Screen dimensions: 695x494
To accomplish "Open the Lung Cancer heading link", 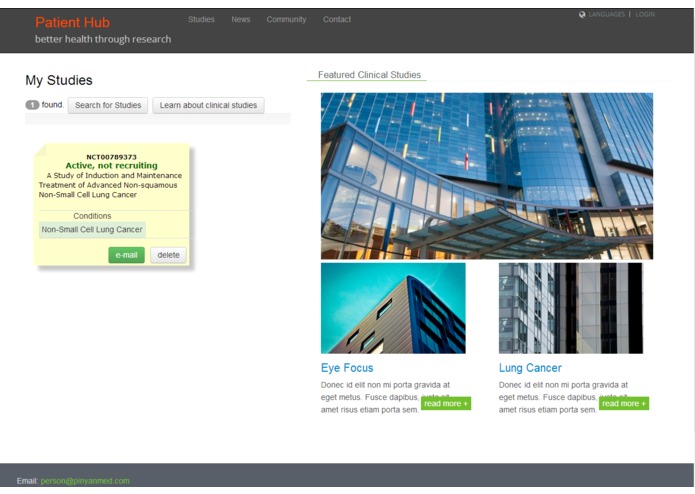I will pyautogui.click(x=530, y=368).
